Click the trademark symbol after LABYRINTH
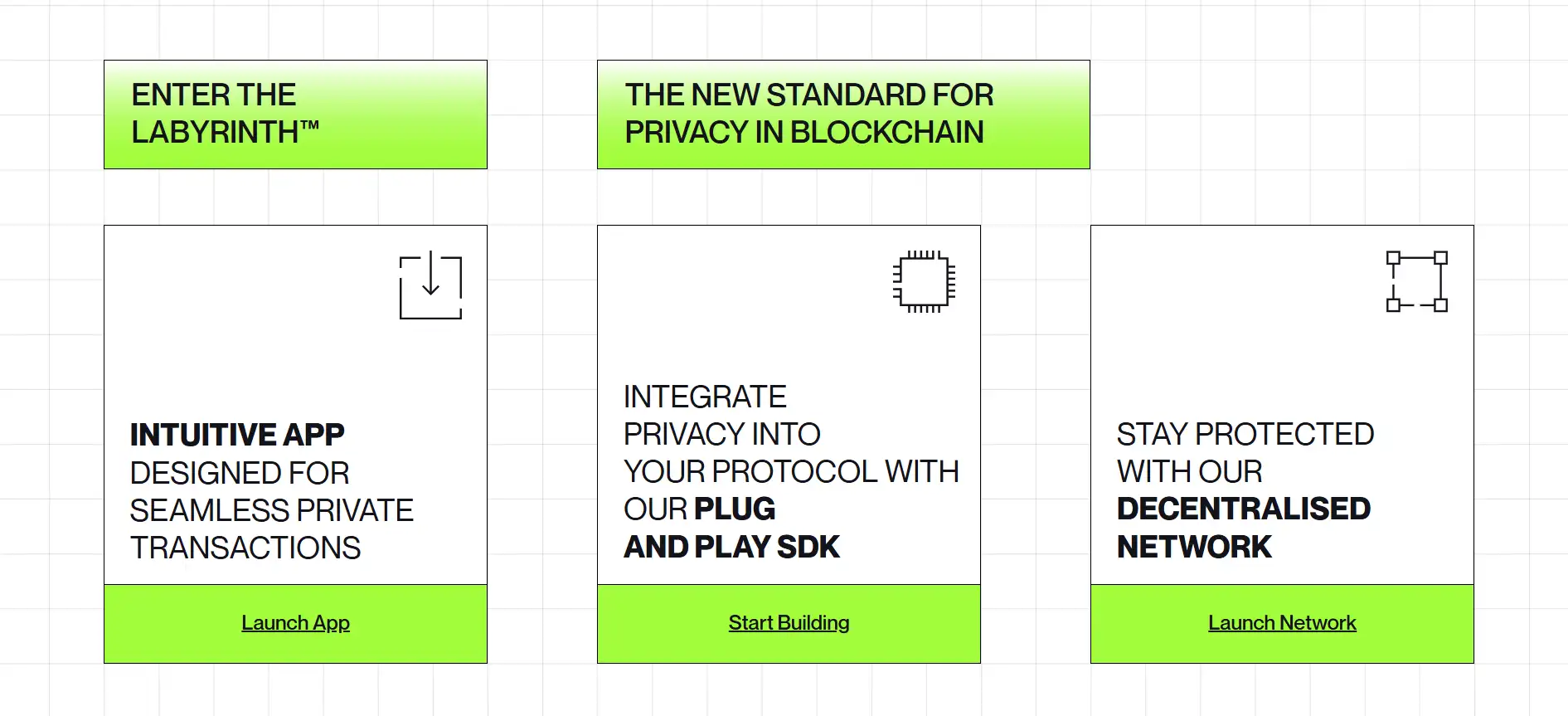Image resolution: width=1568 pixels, height=716 pixels. click(309, 126)
